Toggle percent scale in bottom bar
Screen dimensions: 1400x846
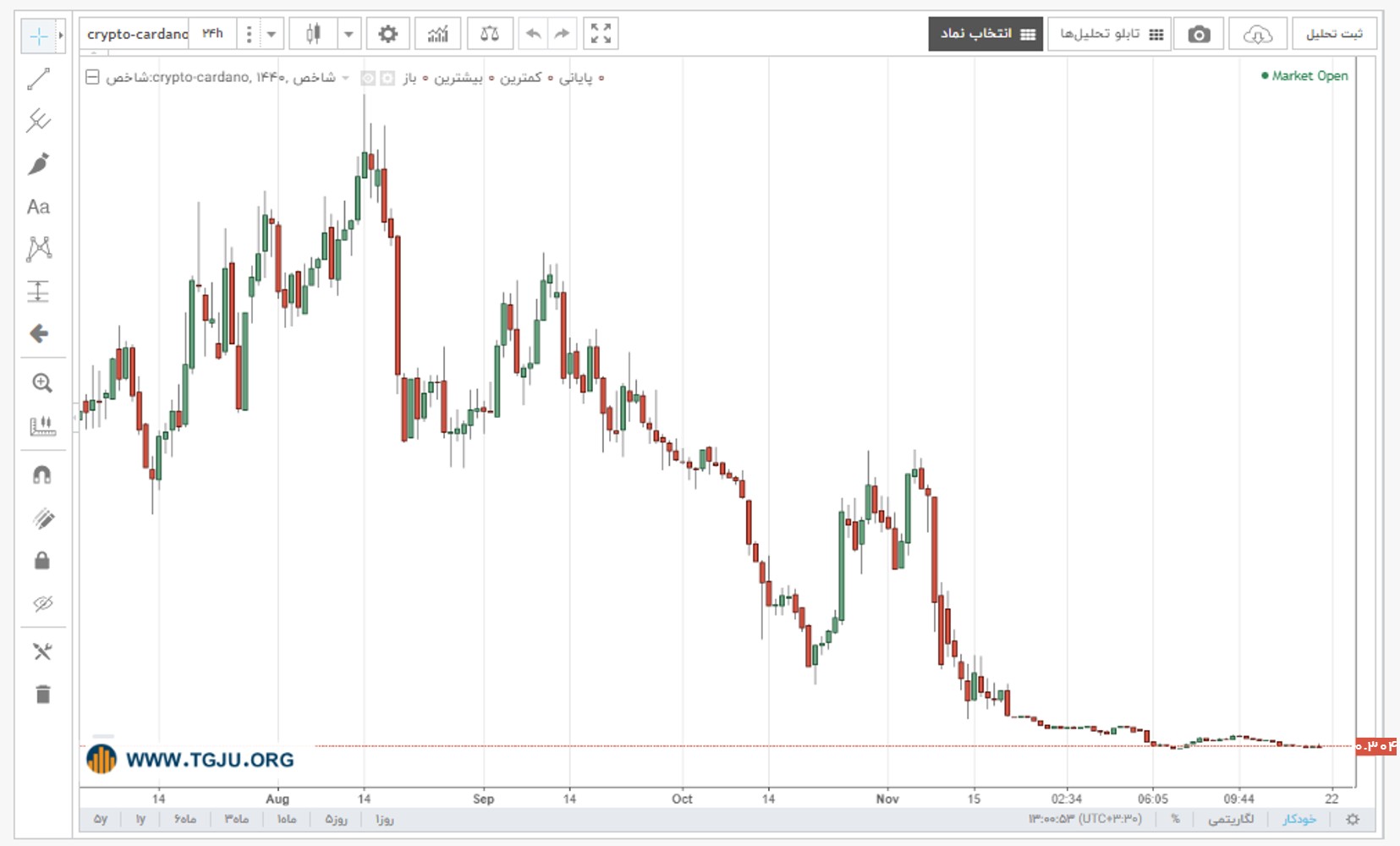click(1175, 819)
